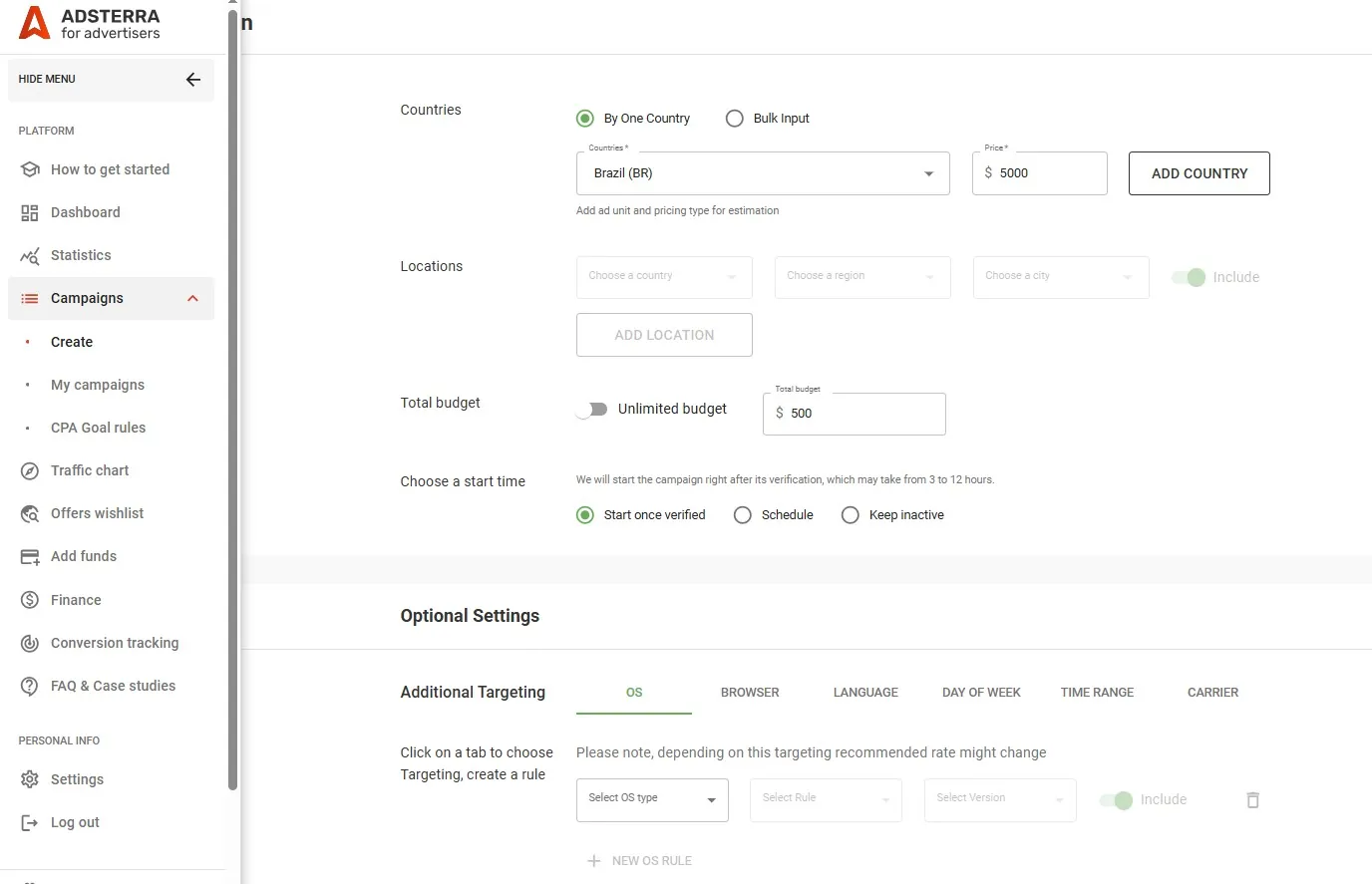Click the Finance dollar icon
The height and width of the screenshot is (884, 1372).
tap(30, 600)
